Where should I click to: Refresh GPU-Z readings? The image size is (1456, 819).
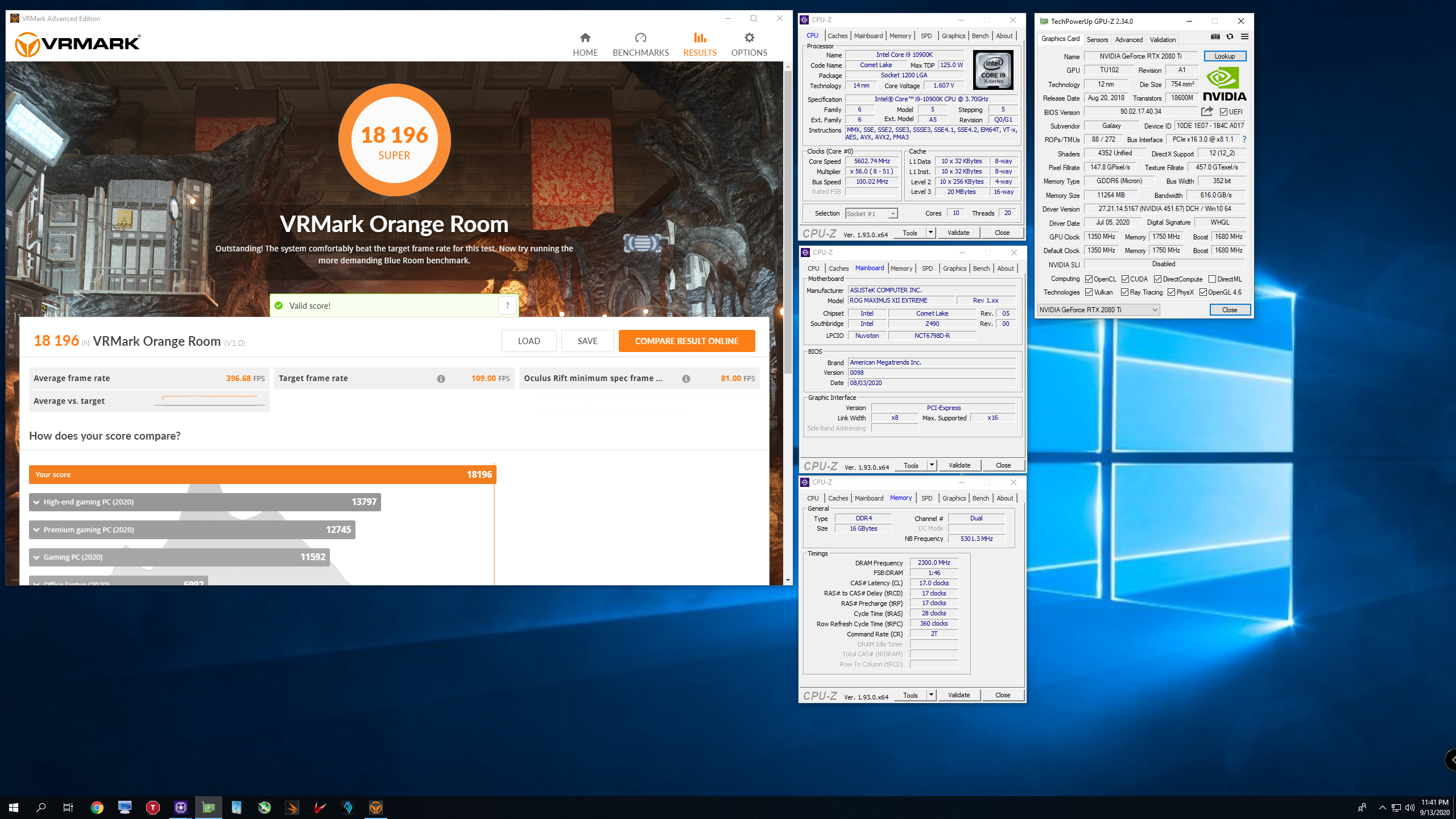click(x=1230, y=36)
